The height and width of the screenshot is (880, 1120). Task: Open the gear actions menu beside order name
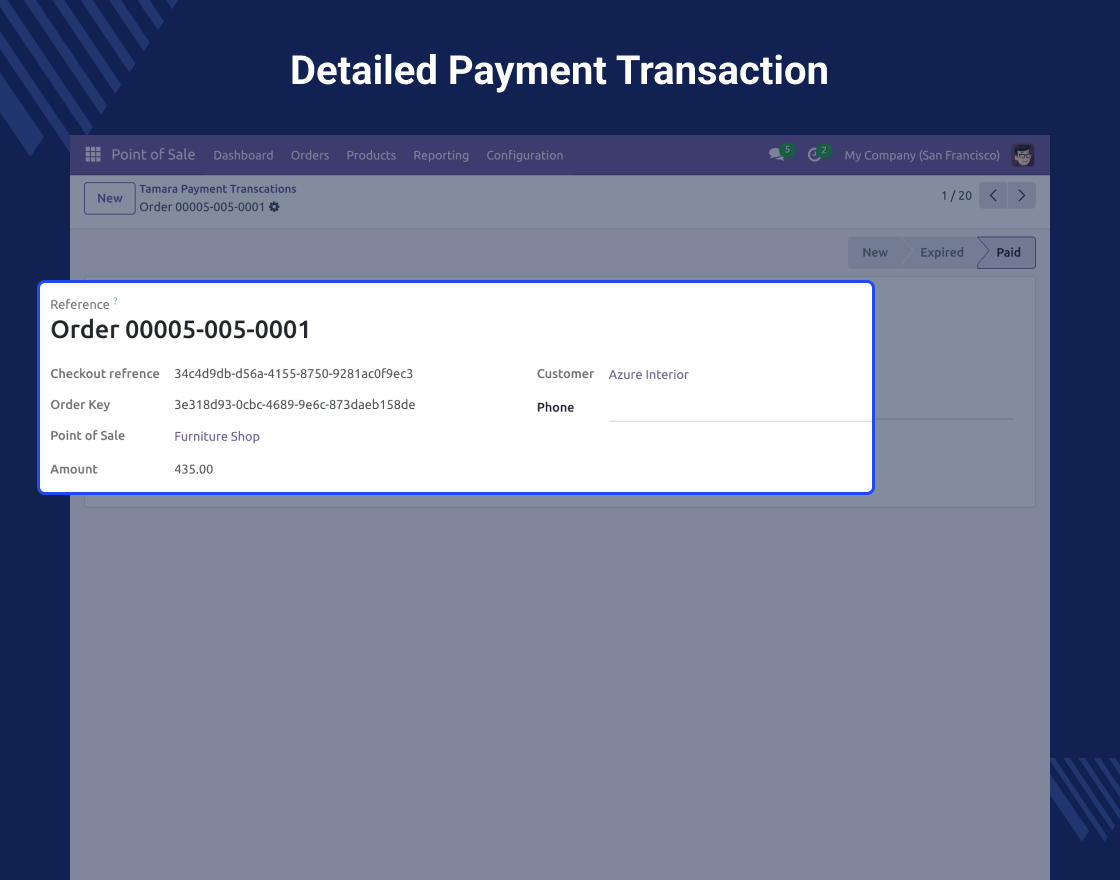274,207
